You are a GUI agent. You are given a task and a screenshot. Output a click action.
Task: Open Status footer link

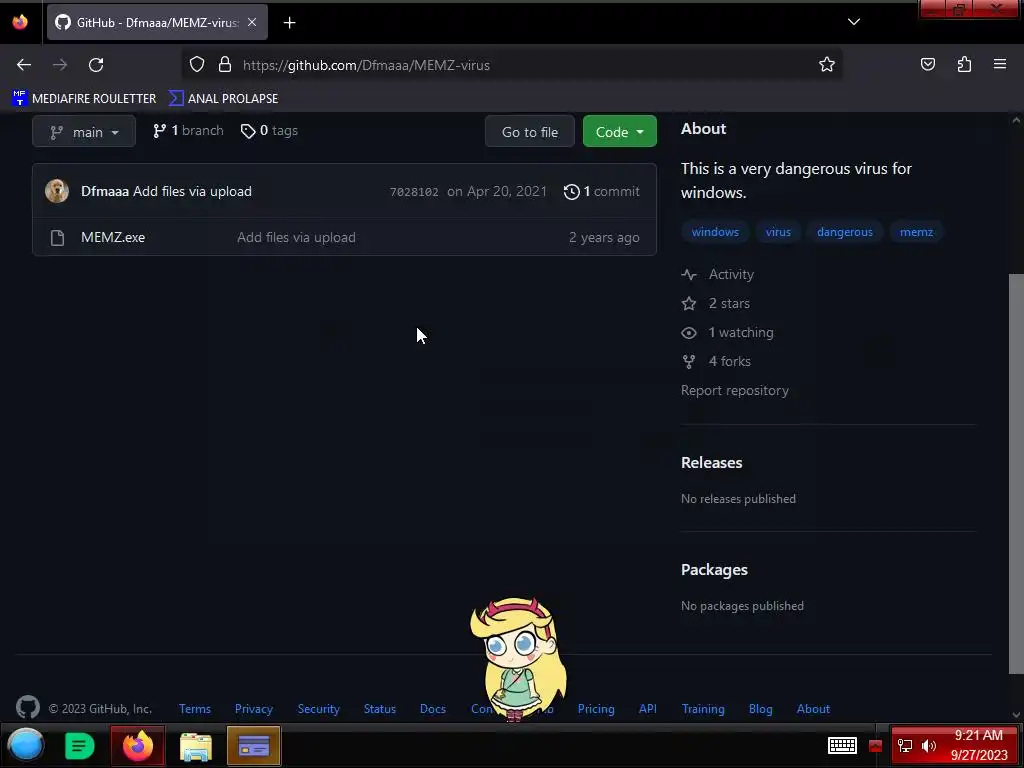click(x=379, y=709)
